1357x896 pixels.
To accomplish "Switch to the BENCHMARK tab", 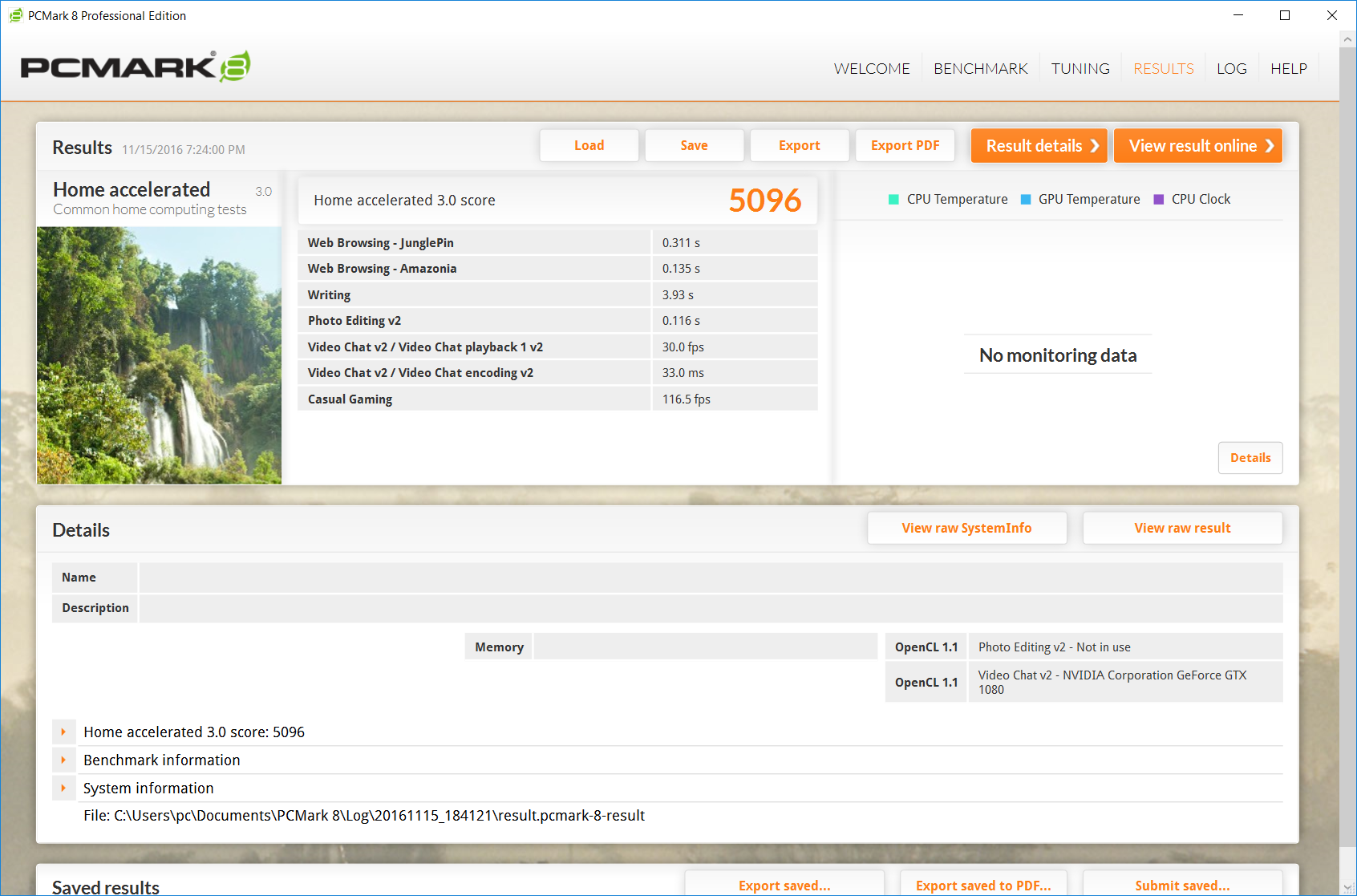I will pyautogui.click(x=980, y=68).
